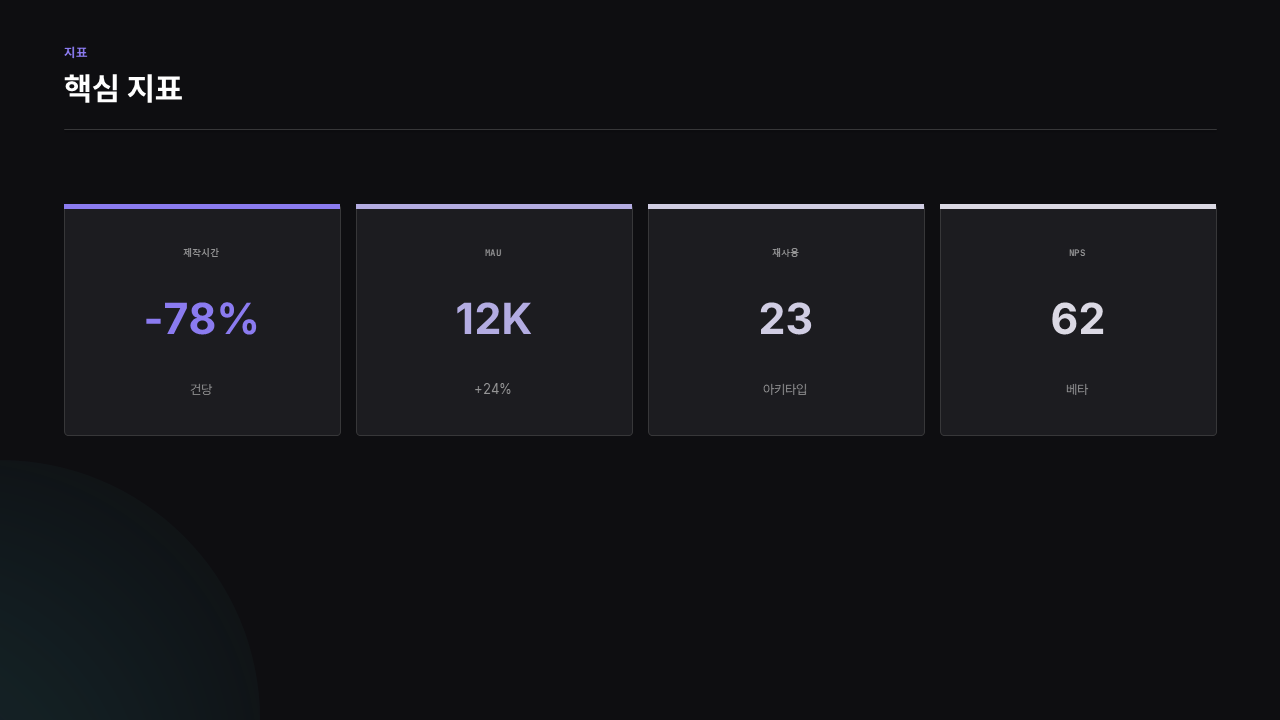Select the small 지표 label above title
Screen dimensions: 1280x720
click(x=76, y=52)
